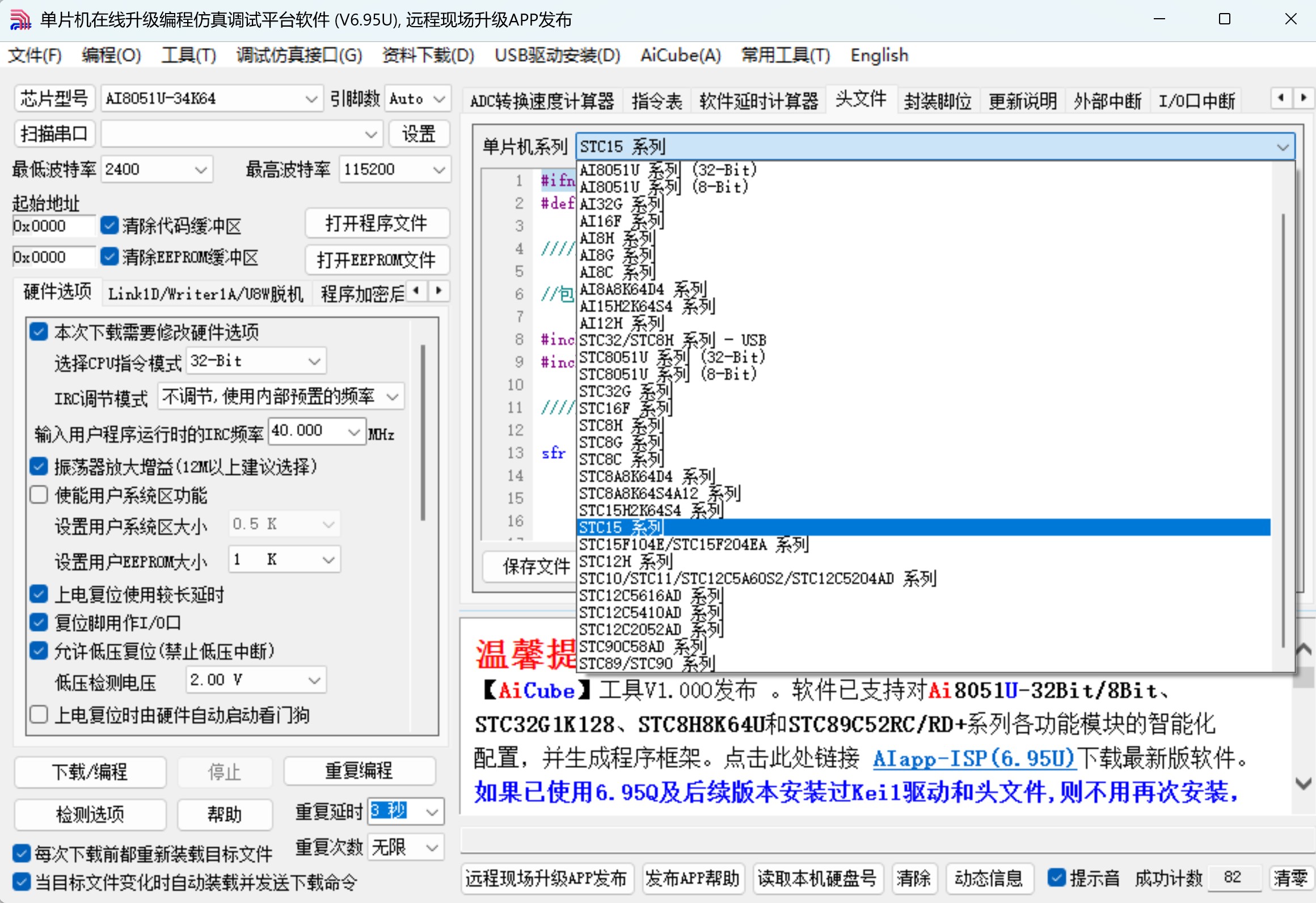The image size is (1316, 903).
Task: Open the IRC频率 40.000 dropdown
Action: pyautogui.click(x=317, y=432)
